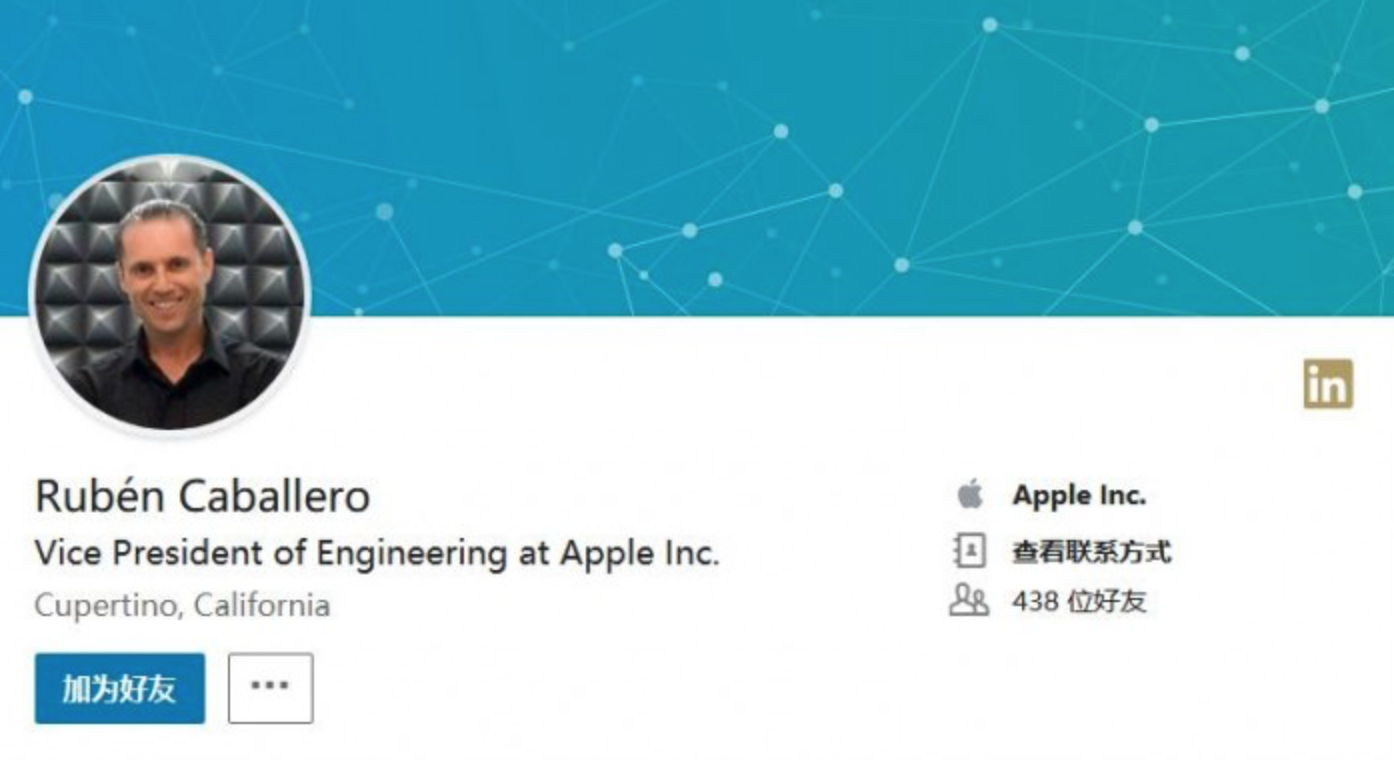Click the number 438 in connections count
The height and width of the screenshot is (760, 1394).
pos(1035,602)
